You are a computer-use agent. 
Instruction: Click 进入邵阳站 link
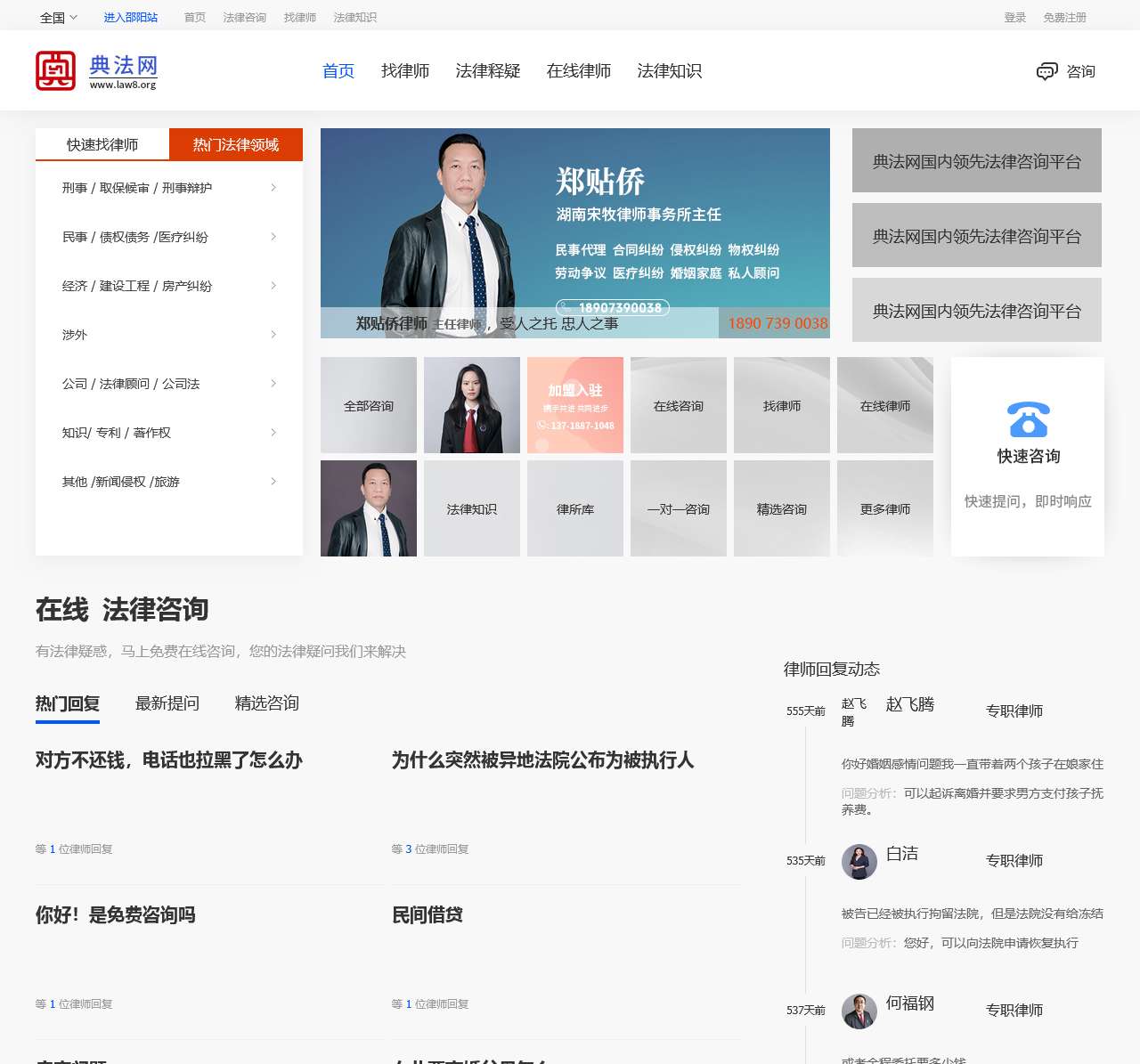pyautogui.click(x=131, y=17)
